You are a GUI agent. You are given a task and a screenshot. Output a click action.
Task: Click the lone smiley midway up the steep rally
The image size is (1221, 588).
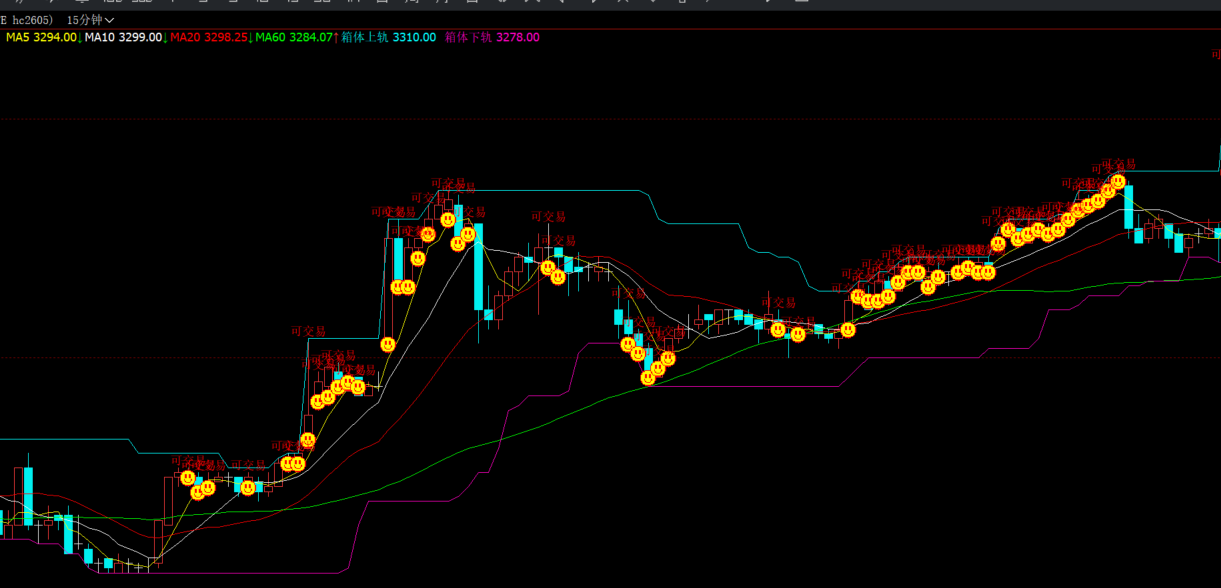(x=388, y=344)
